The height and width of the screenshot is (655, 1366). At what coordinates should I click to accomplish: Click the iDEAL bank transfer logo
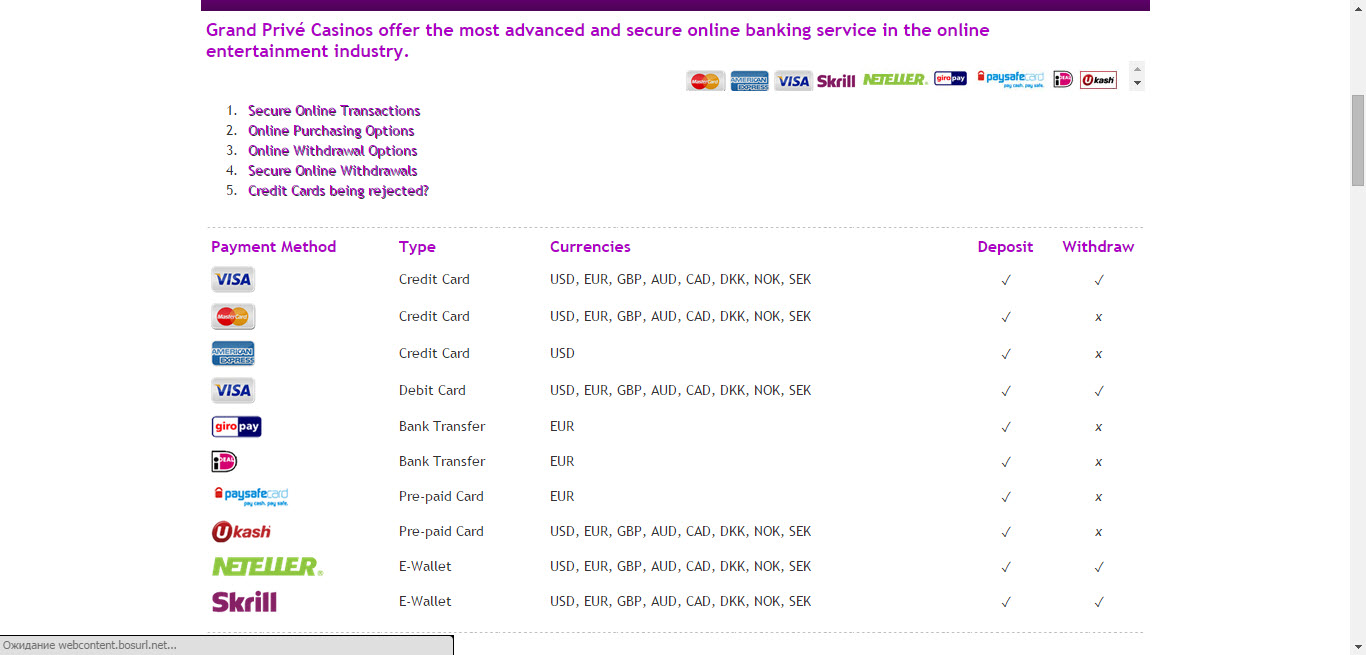(x=224, y=461)
